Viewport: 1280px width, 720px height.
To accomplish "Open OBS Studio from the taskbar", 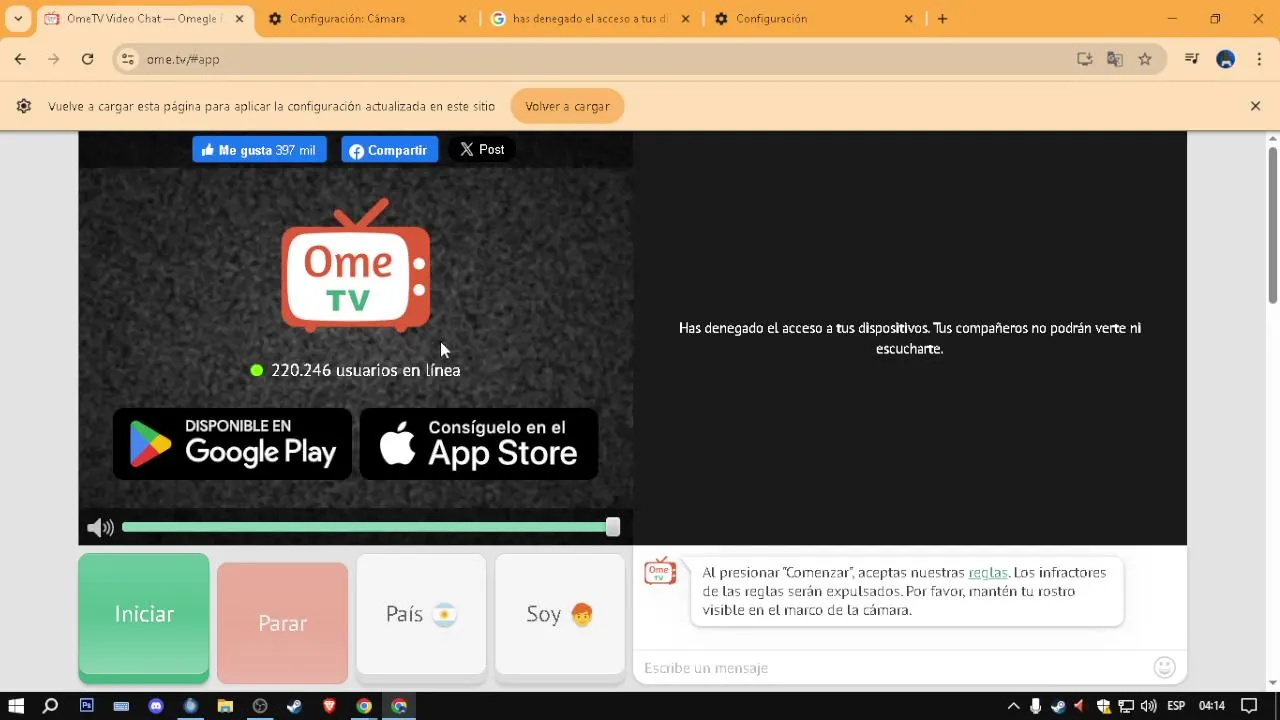I will click(260, 706).
